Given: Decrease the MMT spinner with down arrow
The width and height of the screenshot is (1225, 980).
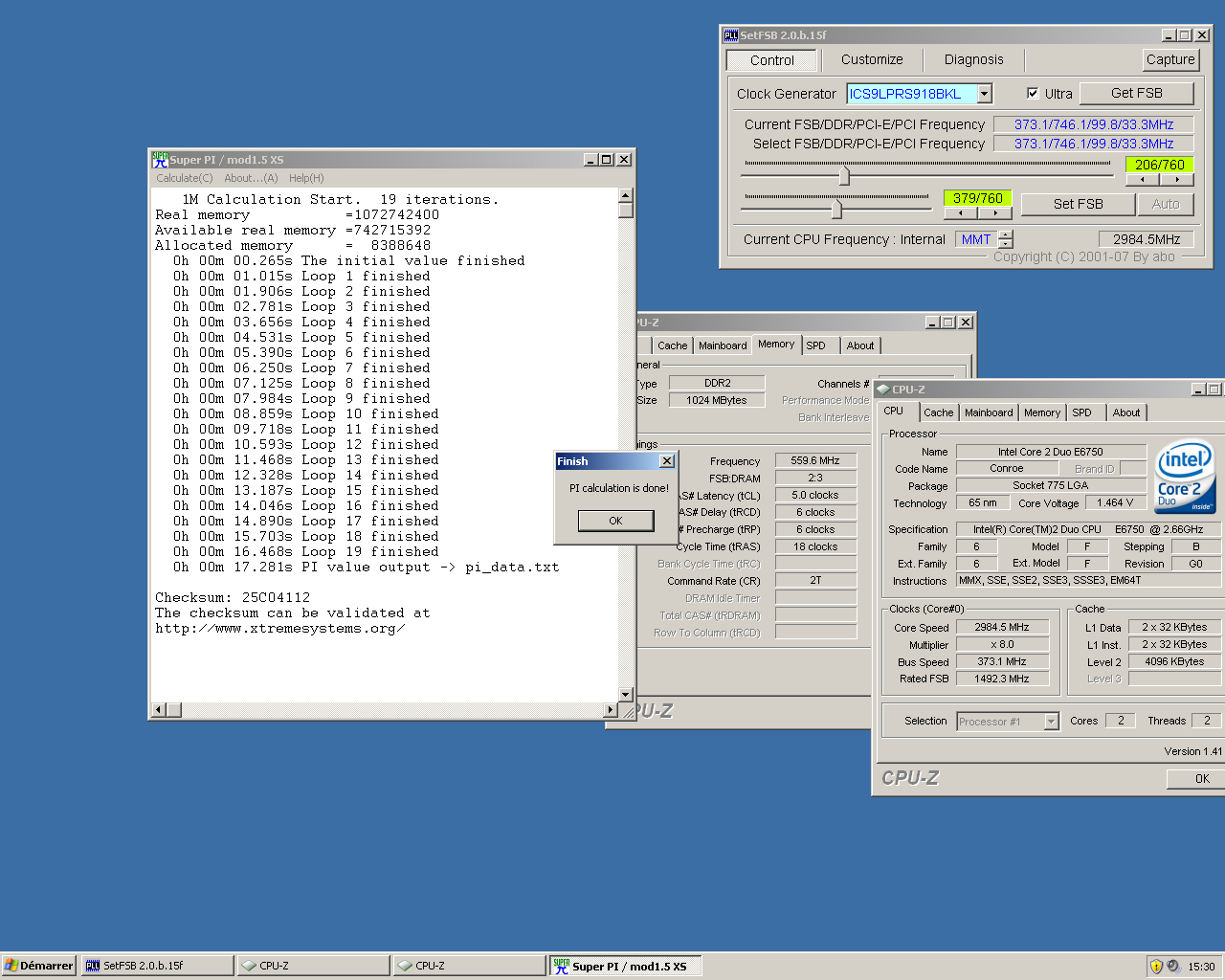Looking at the screenshot, I should (x=1005, y=244).
